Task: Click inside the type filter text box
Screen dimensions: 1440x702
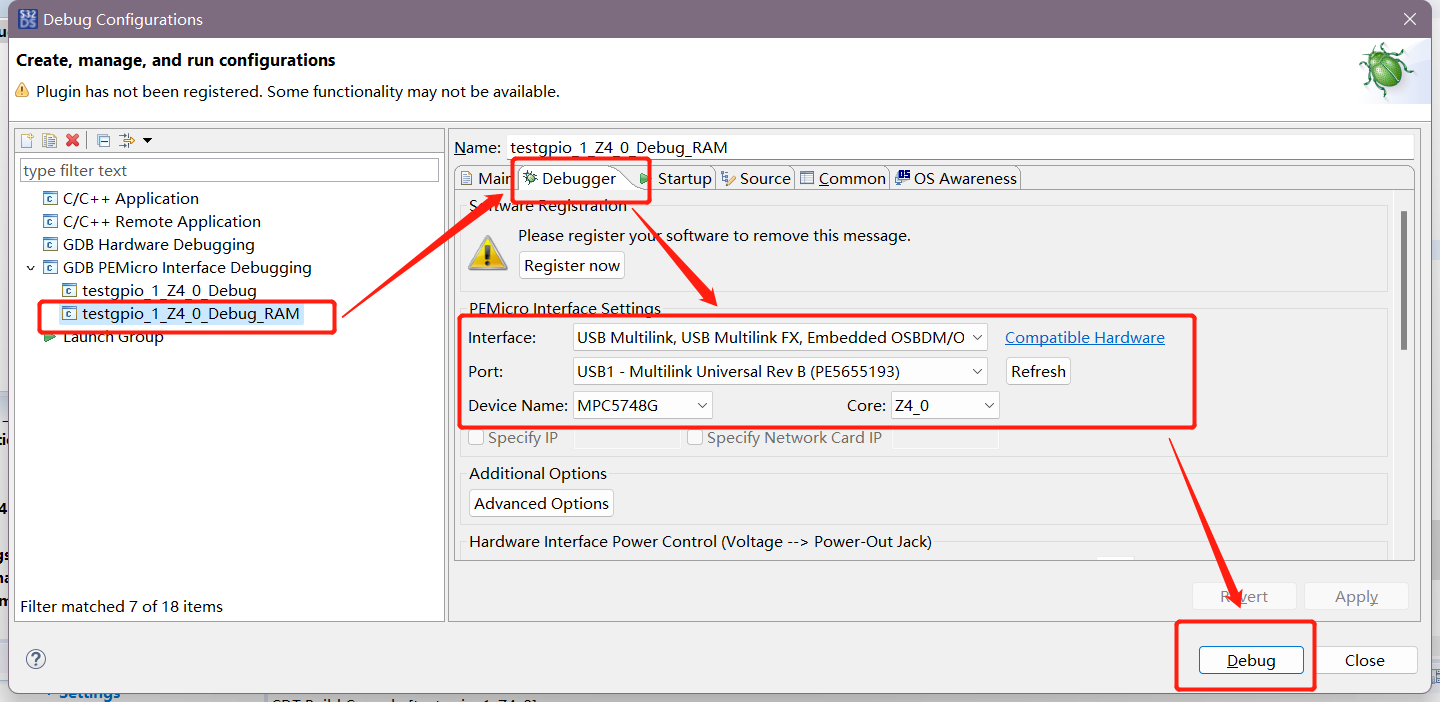Action: pos(229,170)
